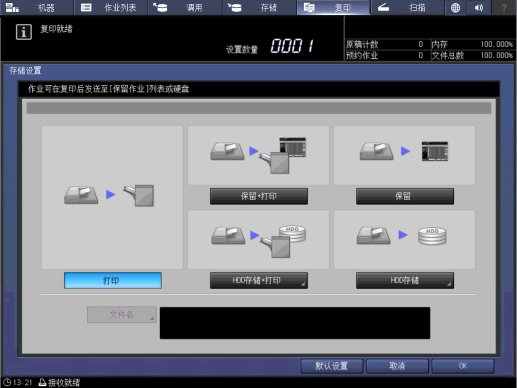Click the speaker volume icon
This screenshot has width=517, height=388.
pos(479,7)
